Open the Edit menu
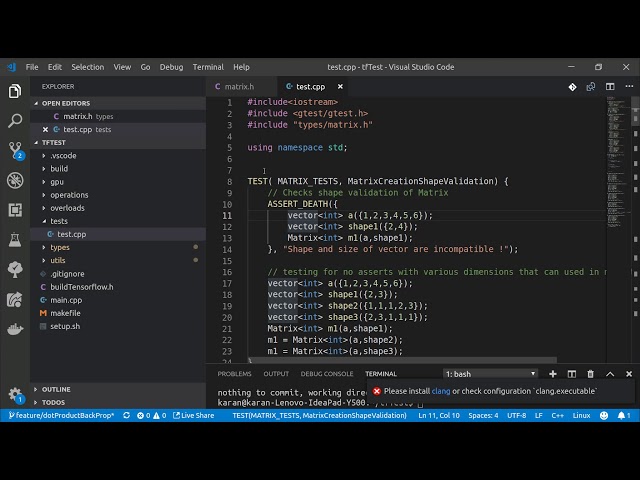 (x=55, y=67)
